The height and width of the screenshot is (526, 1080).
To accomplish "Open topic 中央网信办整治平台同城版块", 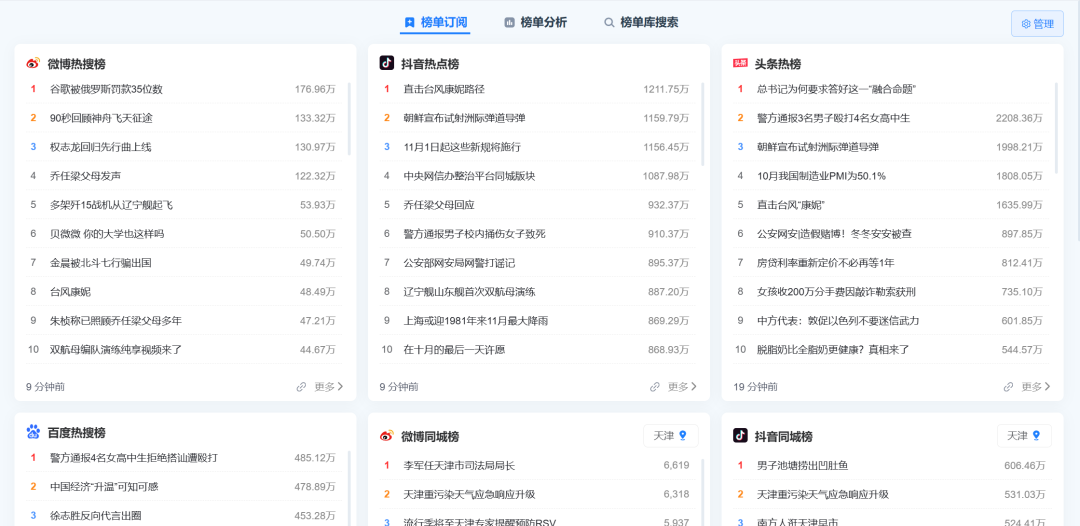I will [x=469, y=176].
